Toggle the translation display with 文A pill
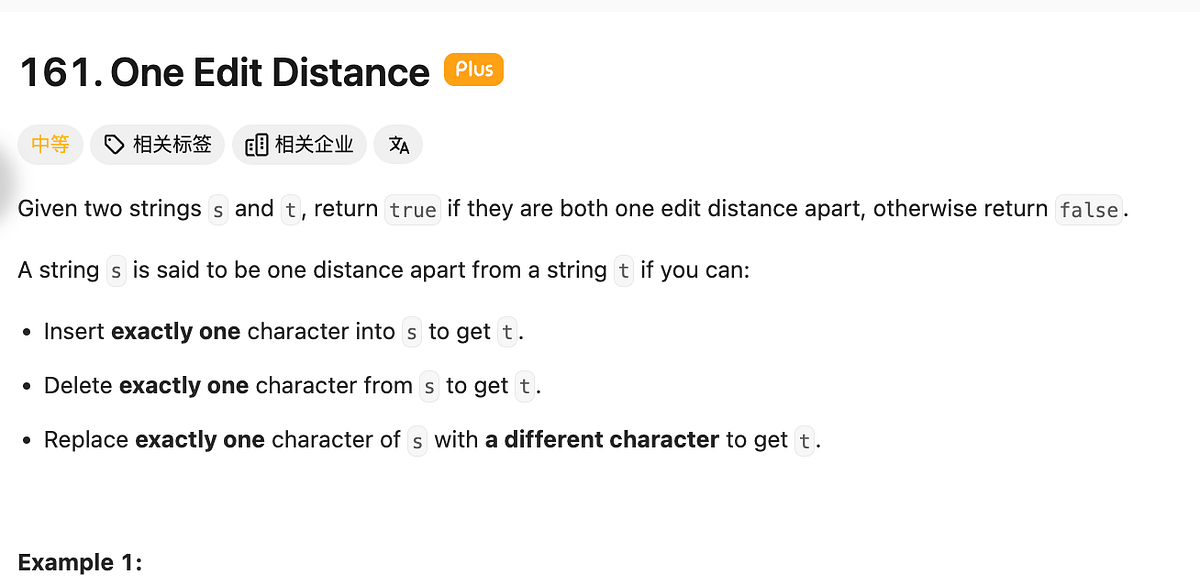 coord(399,144)
